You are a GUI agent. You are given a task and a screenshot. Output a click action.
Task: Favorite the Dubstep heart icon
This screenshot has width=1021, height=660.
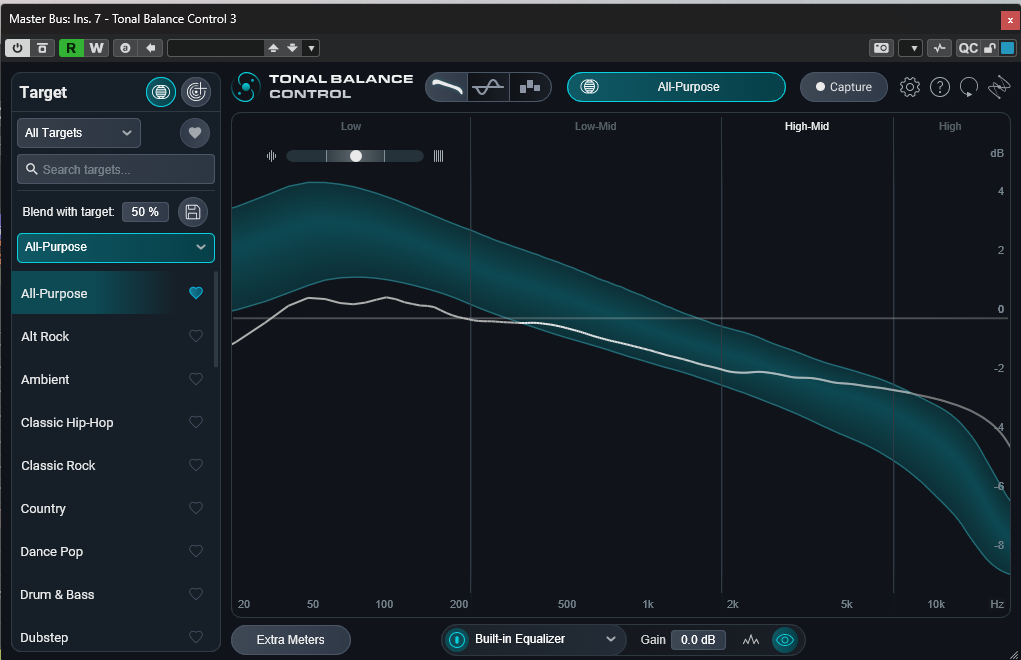[x=196, y=637]
